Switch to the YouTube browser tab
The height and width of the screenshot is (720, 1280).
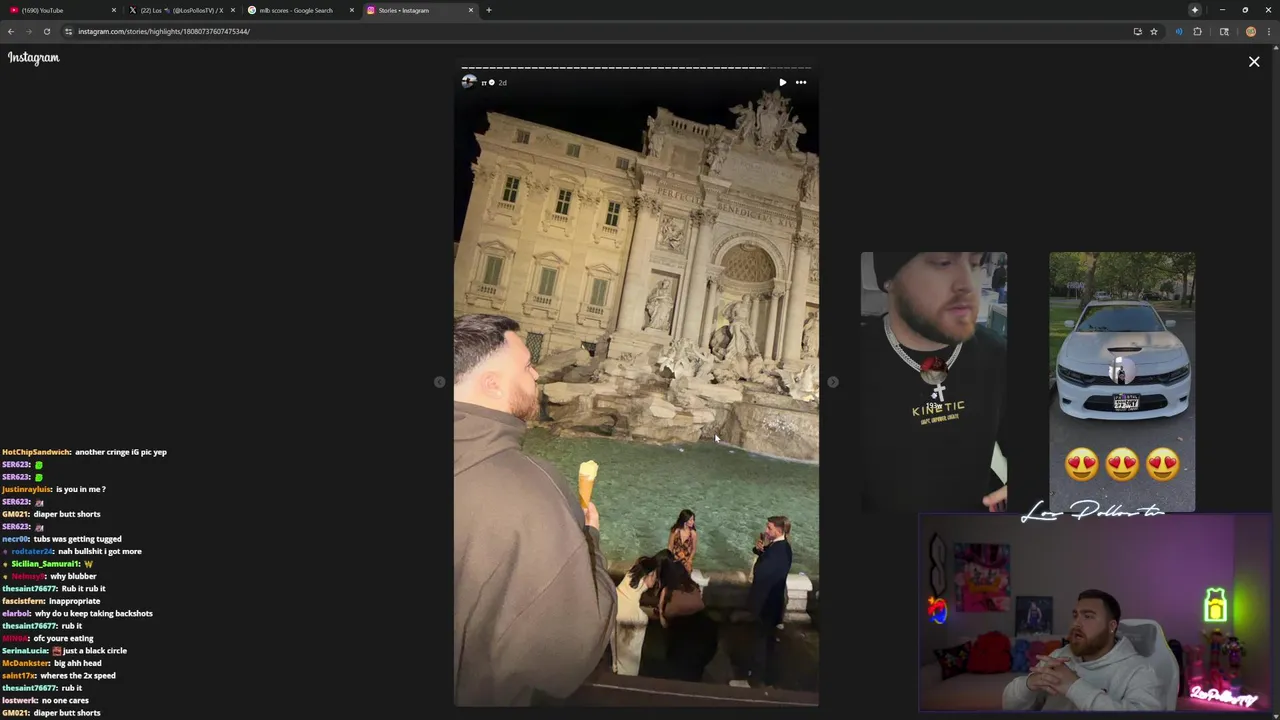(60, 10)
